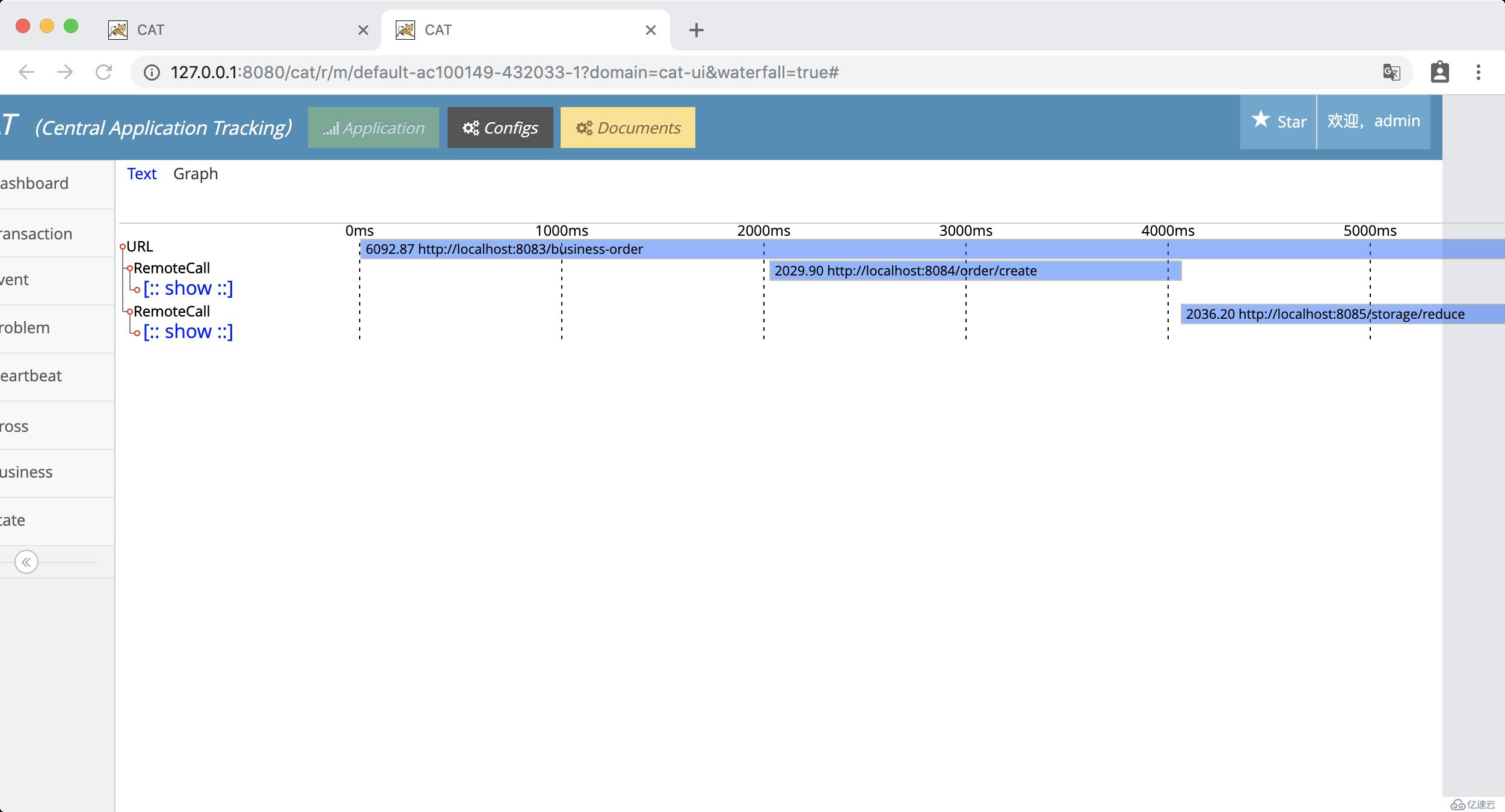Viewport: 1505px width, 812px height.
Task: Expand first RemoteCall show details
Action: coord(187,289)
